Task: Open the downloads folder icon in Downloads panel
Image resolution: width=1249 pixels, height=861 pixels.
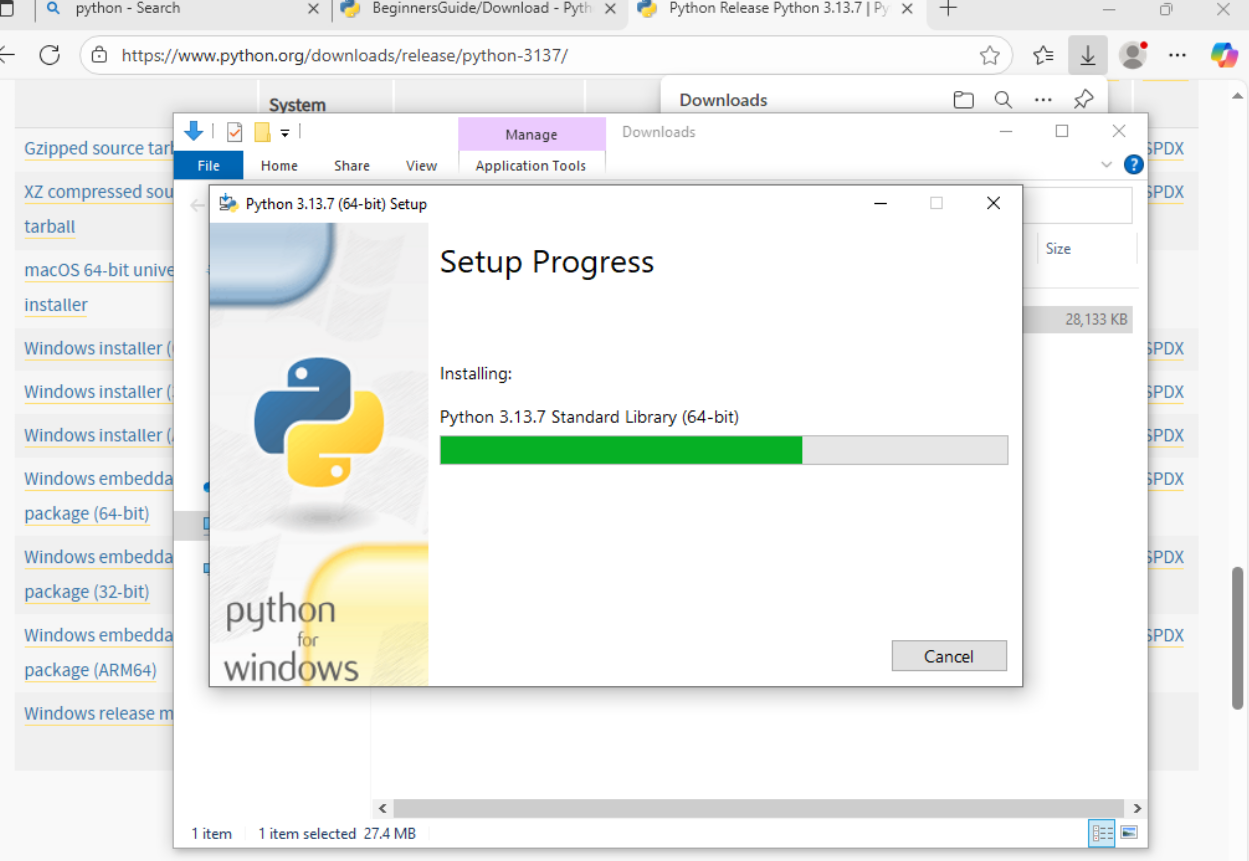Action: 962,99
